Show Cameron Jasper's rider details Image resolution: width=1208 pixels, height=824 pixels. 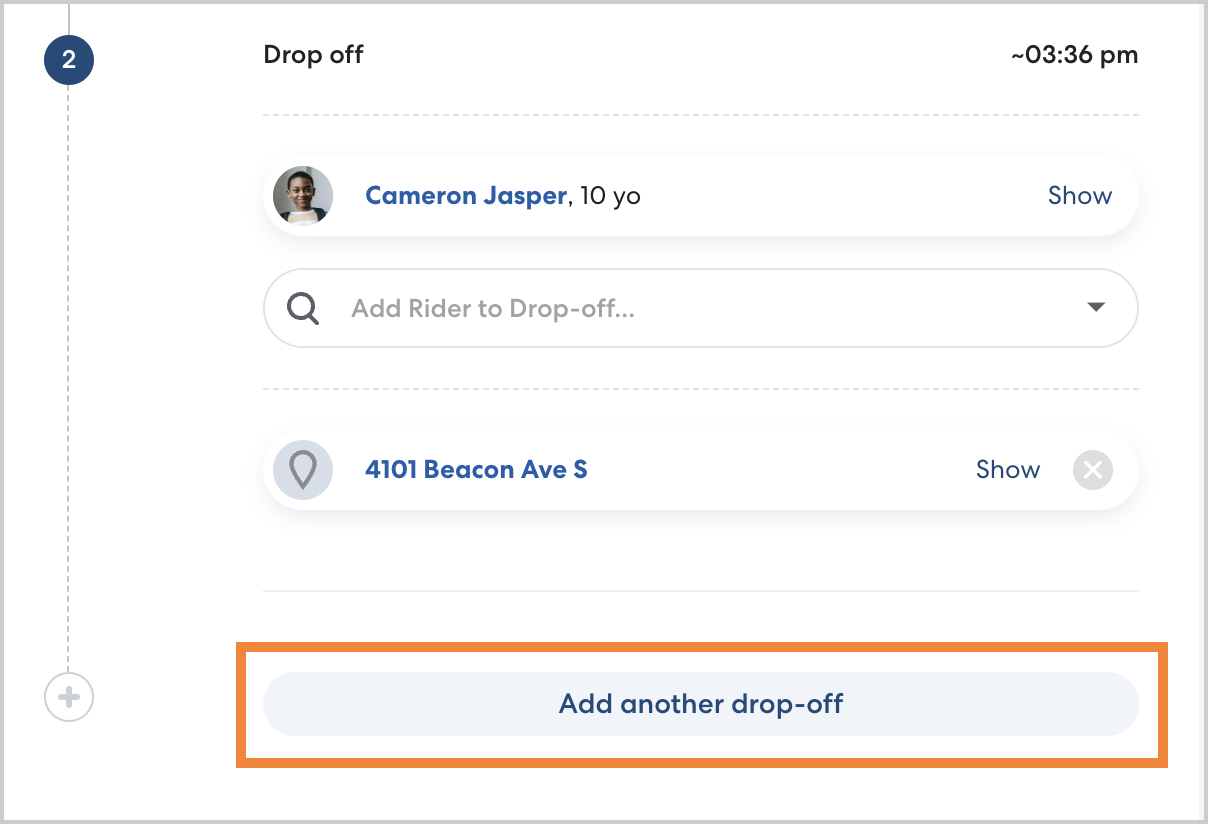click(1079, 196)
